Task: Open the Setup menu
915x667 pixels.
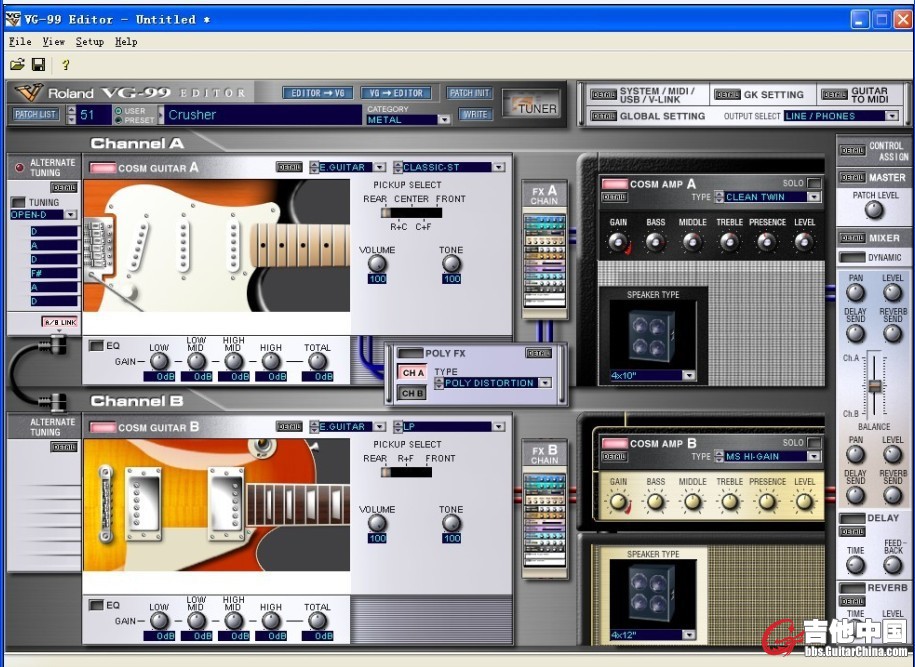Action: [89, 42]
